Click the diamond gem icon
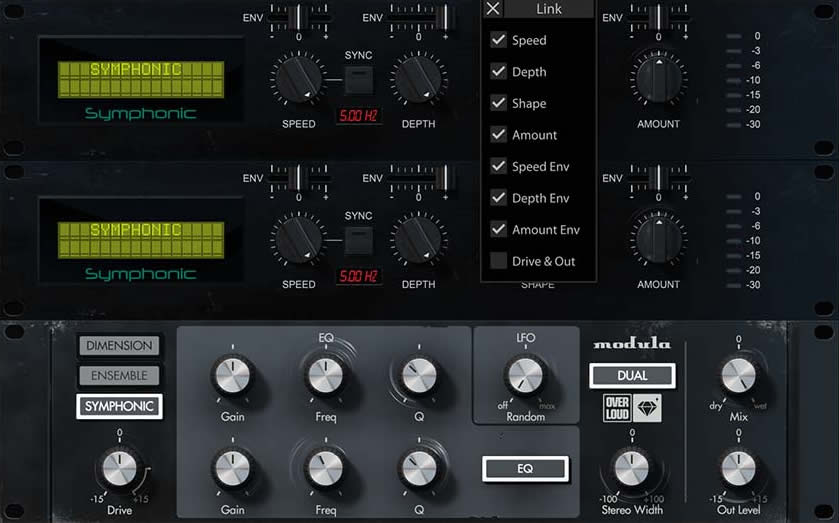 pos(647,408)
